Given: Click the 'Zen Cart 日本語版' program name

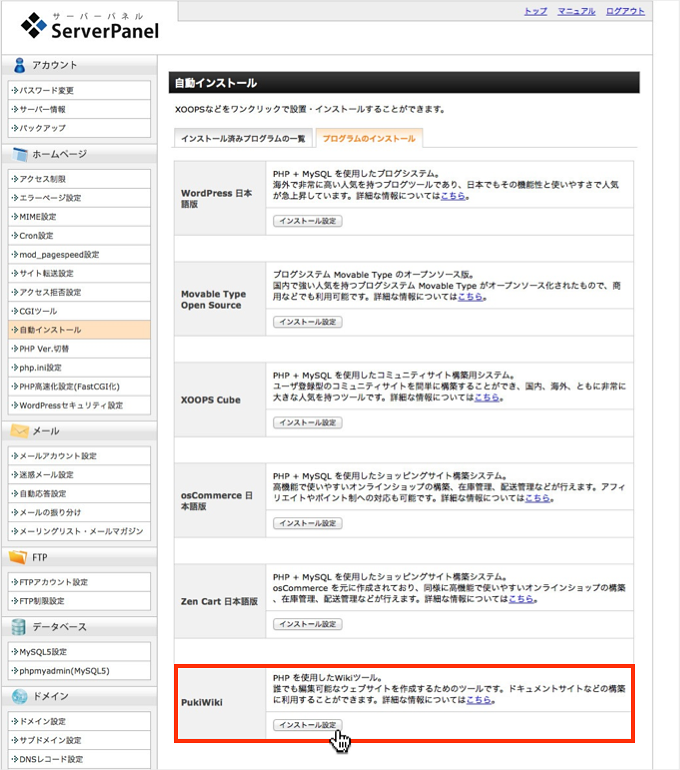Looking at the screenshot, I should coord(219,602).
